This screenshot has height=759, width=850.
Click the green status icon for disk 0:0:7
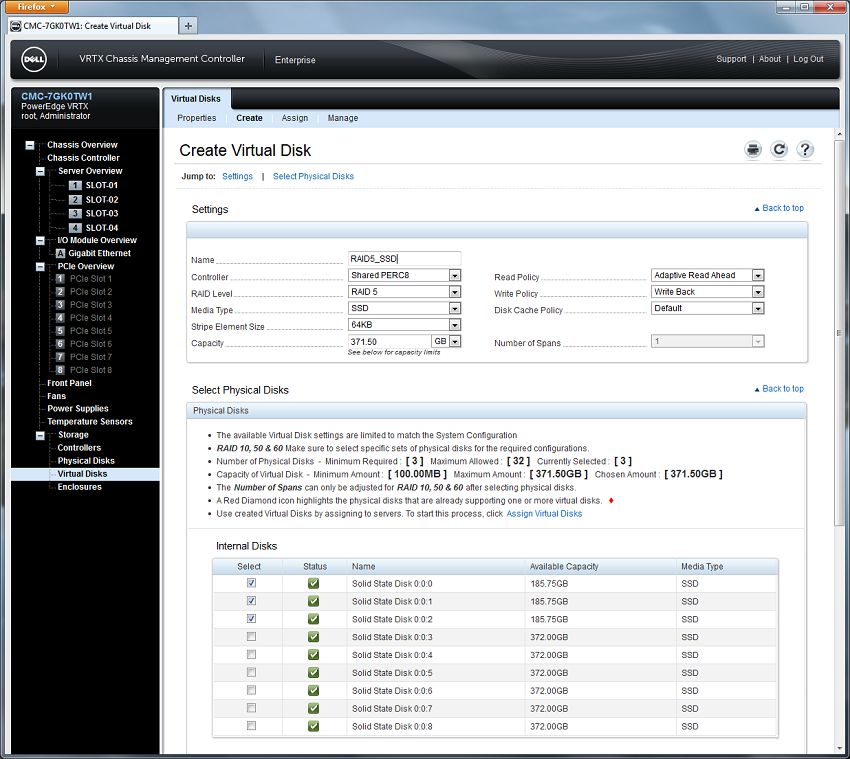pyautogui.click(x=313, y=708)
